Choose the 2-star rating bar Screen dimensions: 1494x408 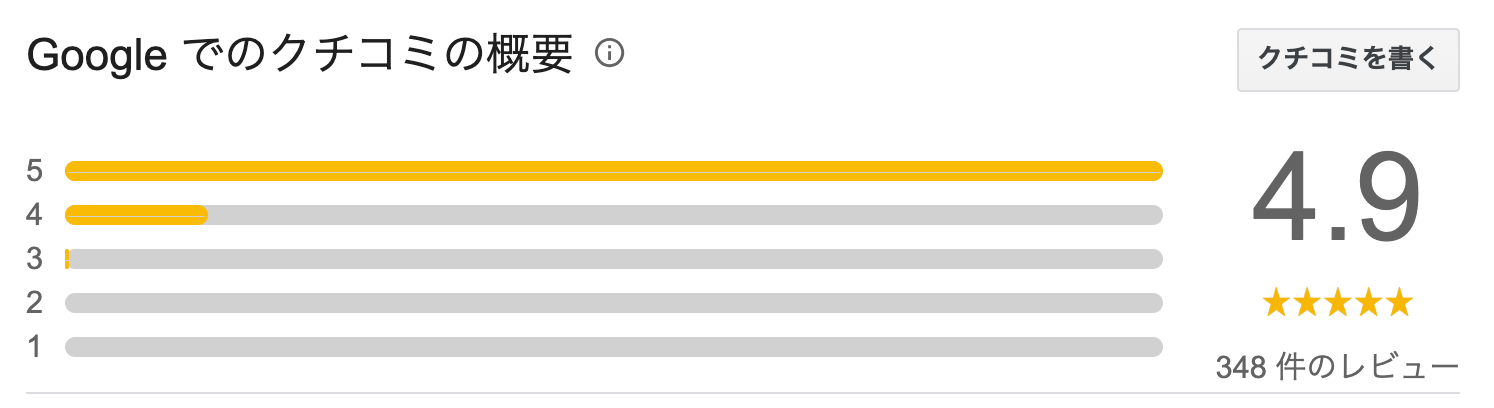tap(613, 303)
